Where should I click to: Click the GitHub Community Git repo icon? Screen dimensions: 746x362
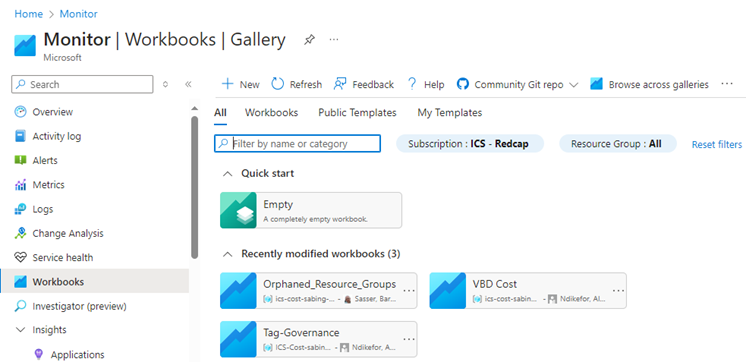462,84
